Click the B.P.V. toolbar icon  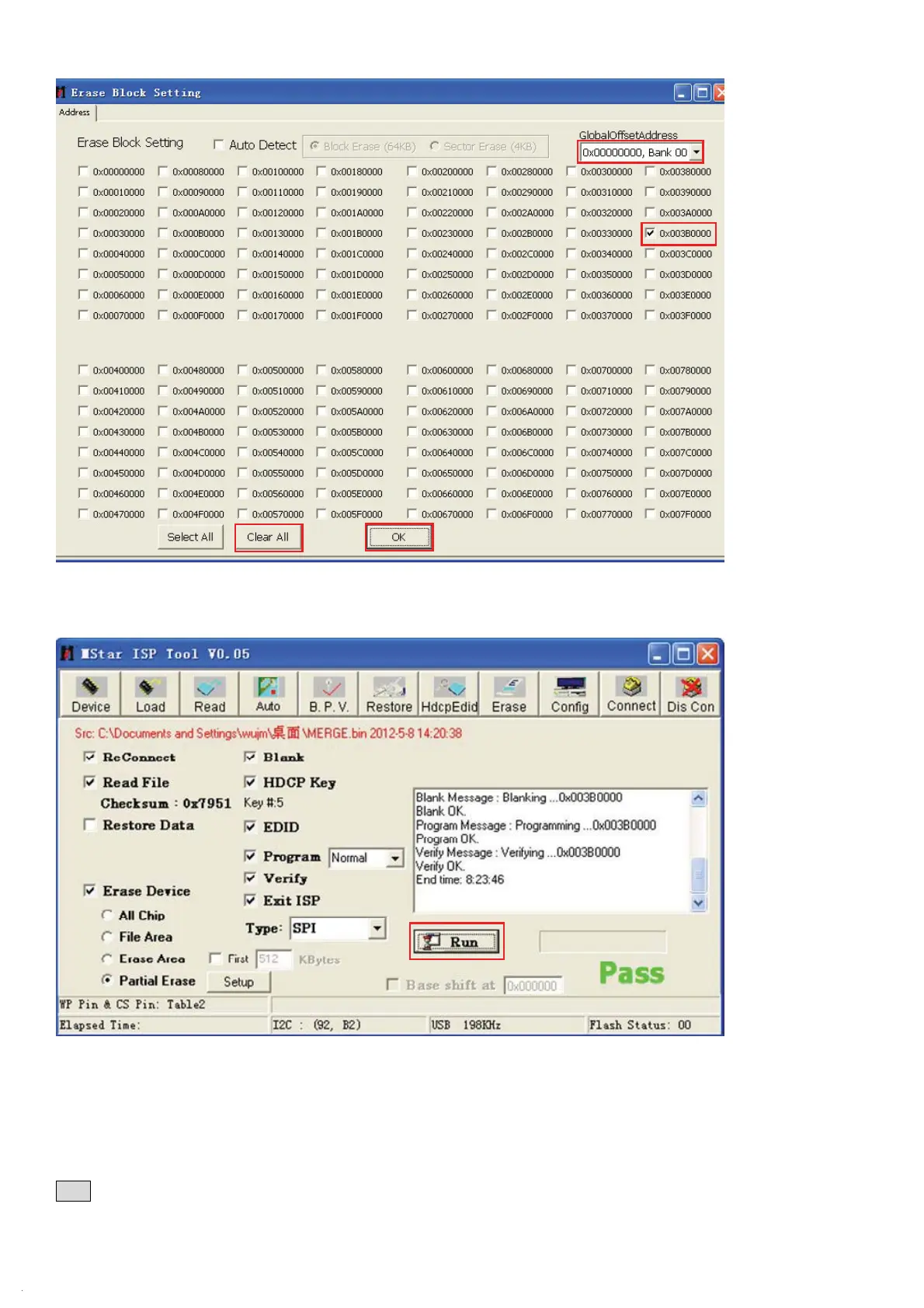pyautogui.click(x=329, y=694)
